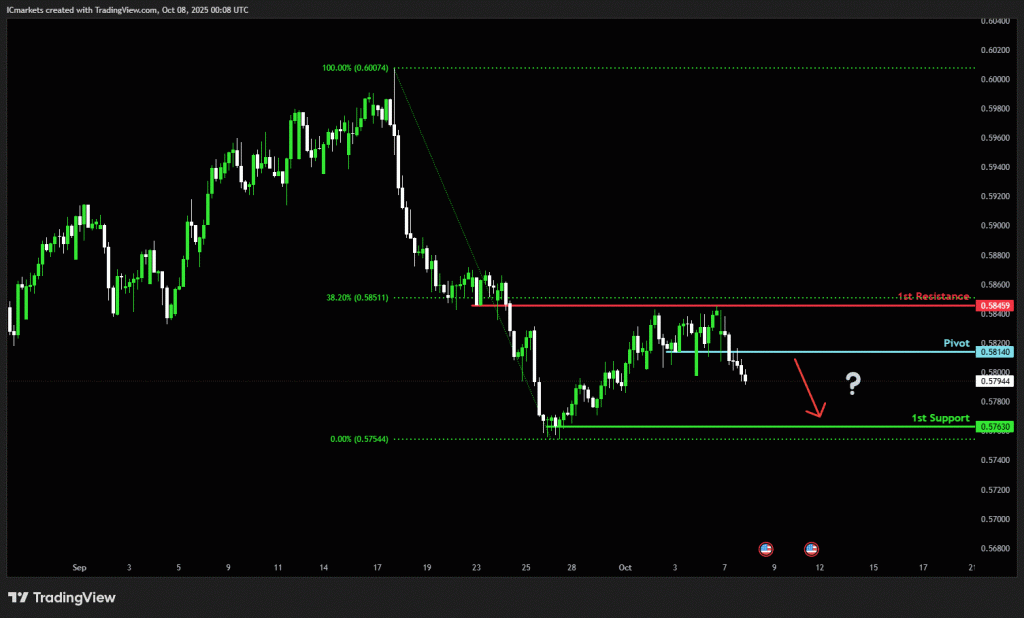This screenshot has height=618, width=1024.
Task: Select the 100.00% (0.60074) Fibonacci label
Action: coord(356,68)
